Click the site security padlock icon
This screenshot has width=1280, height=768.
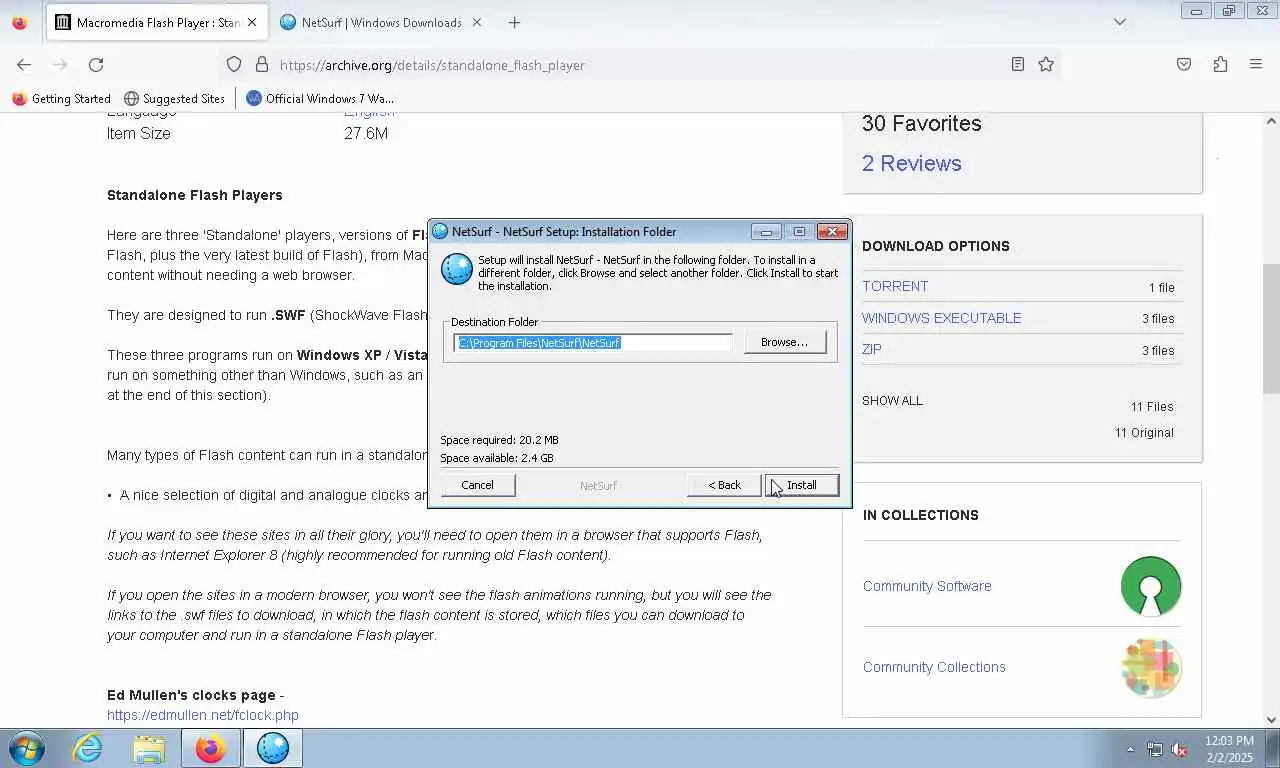[x=262, y=64]
